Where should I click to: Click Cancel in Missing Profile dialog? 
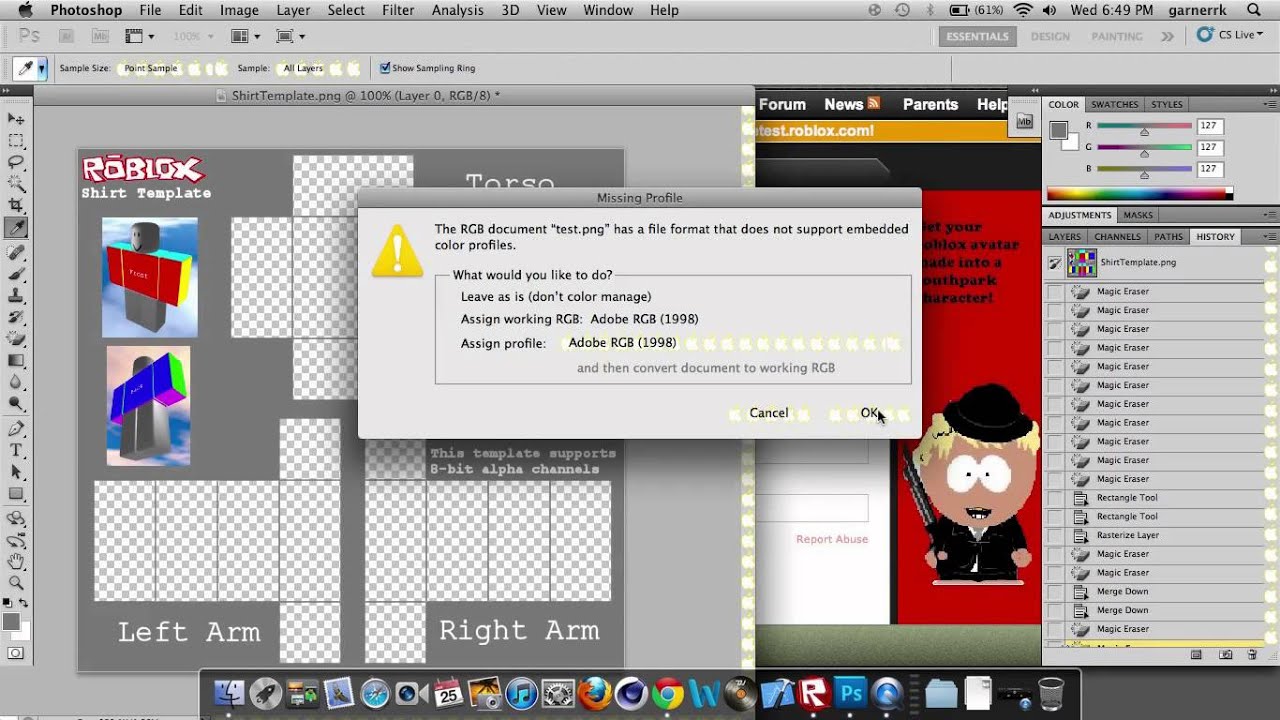(769, 413)
